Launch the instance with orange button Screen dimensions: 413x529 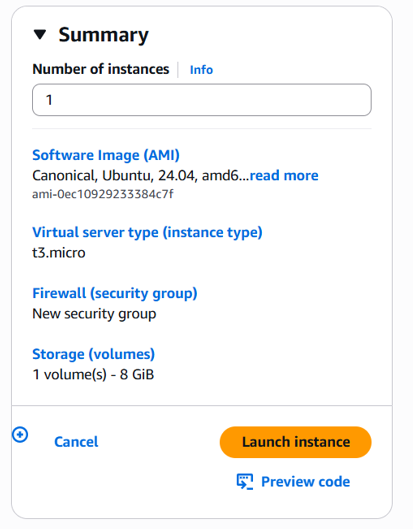(x=296, y=442)
